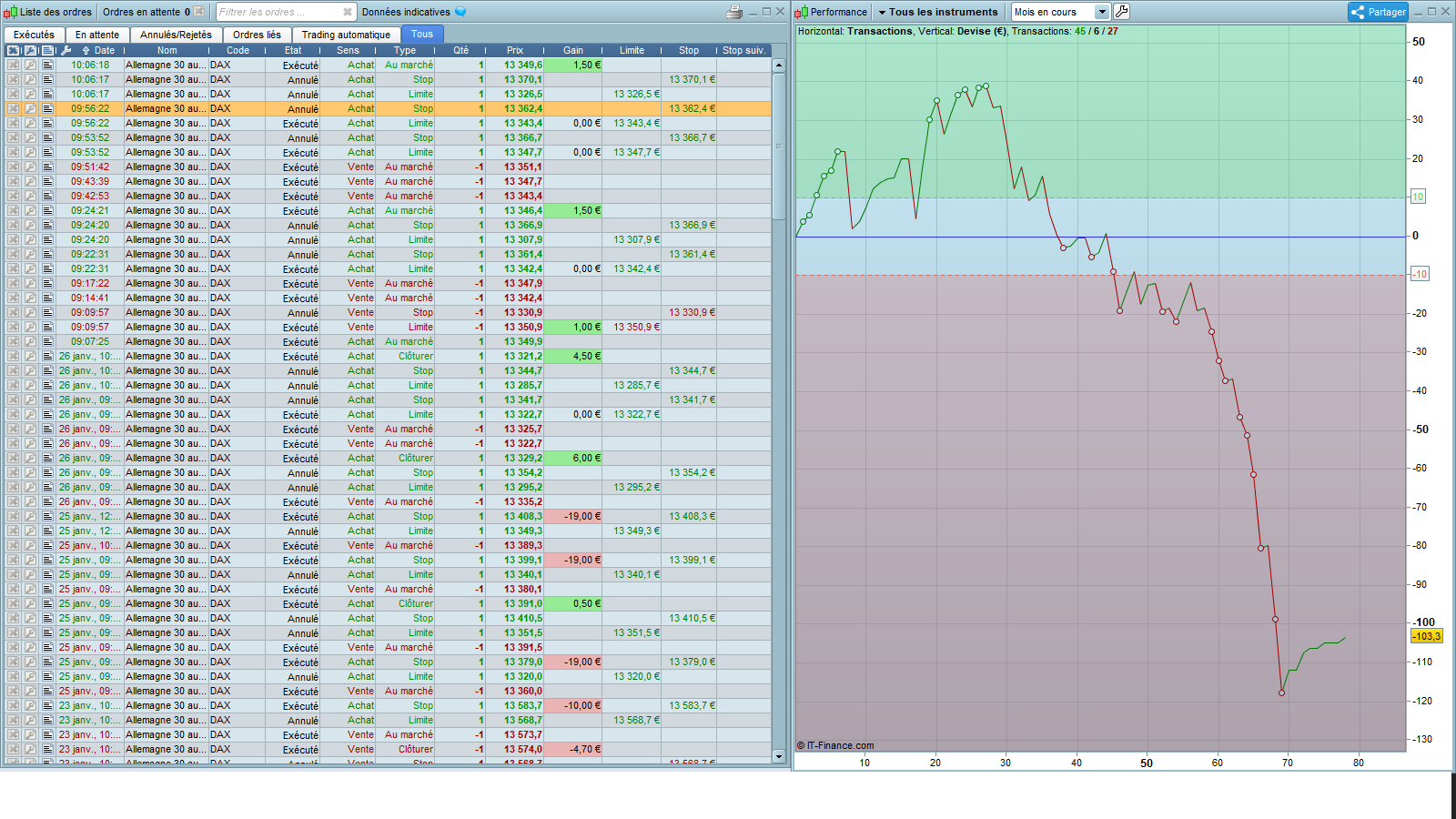
Task: Click the cancel icon next to Ordres en attente
Action: pos(199,12)
